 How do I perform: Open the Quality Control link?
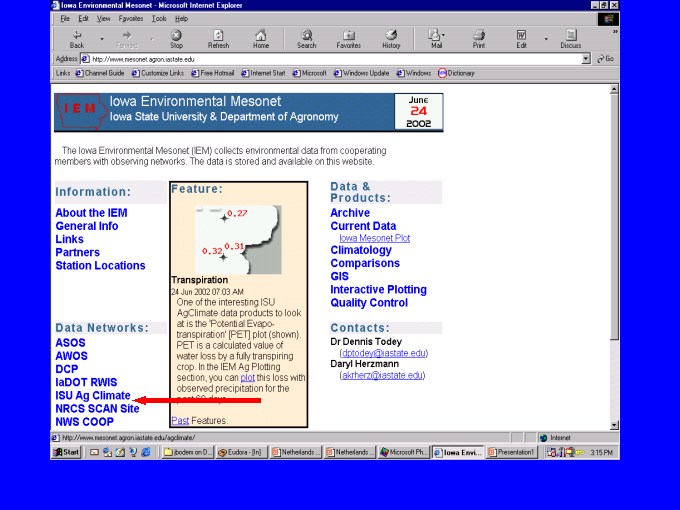369,303
